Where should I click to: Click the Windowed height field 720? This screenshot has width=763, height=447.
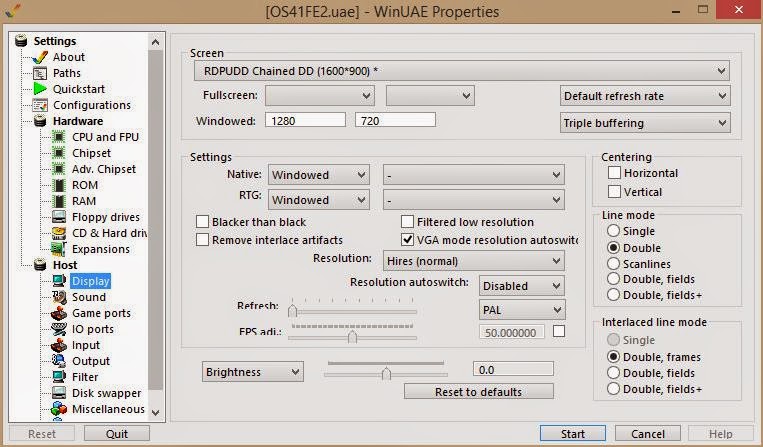395,120
